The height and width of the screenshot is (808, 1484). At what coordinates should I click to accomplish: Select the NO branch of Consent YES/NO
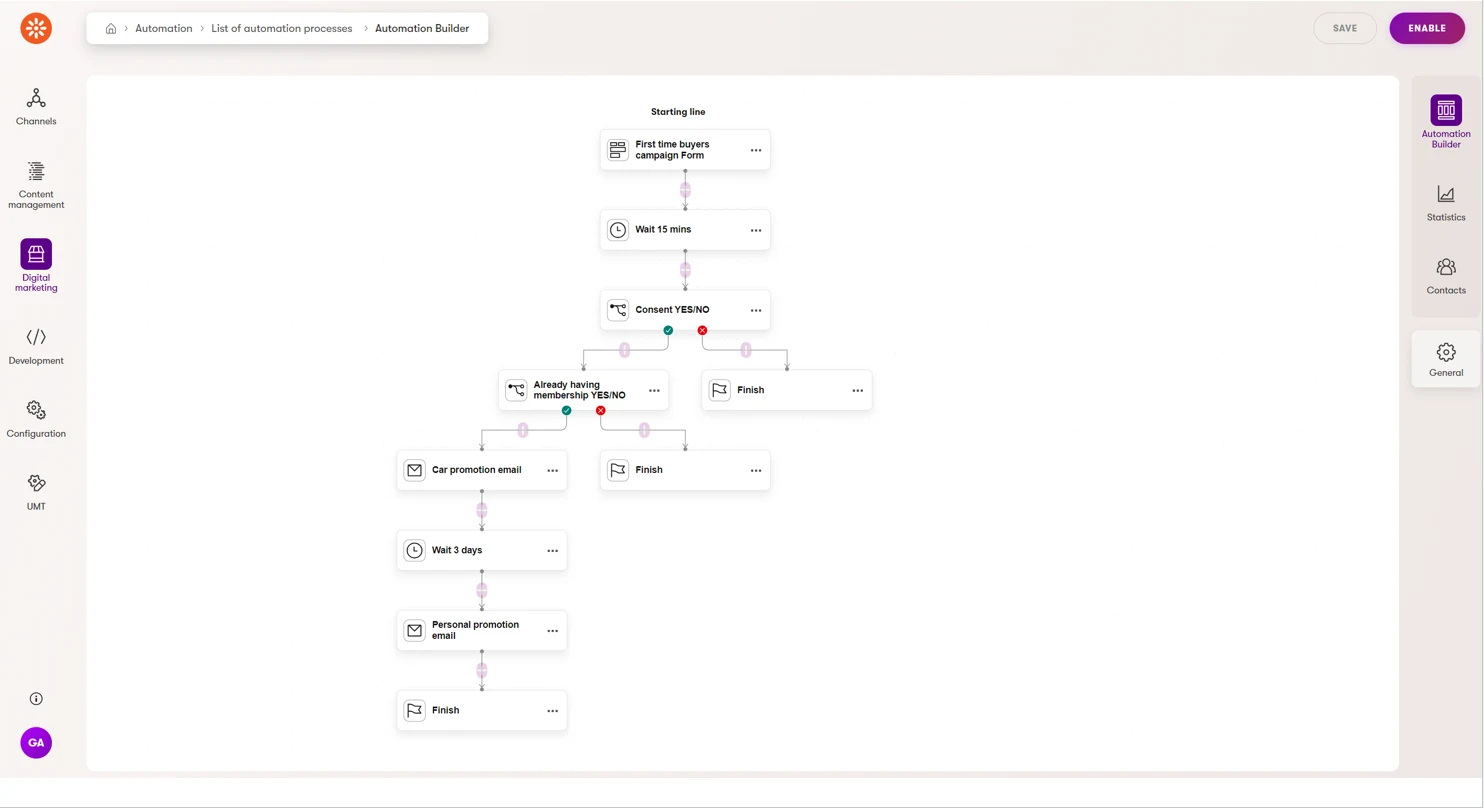click(x=702, y=330)
